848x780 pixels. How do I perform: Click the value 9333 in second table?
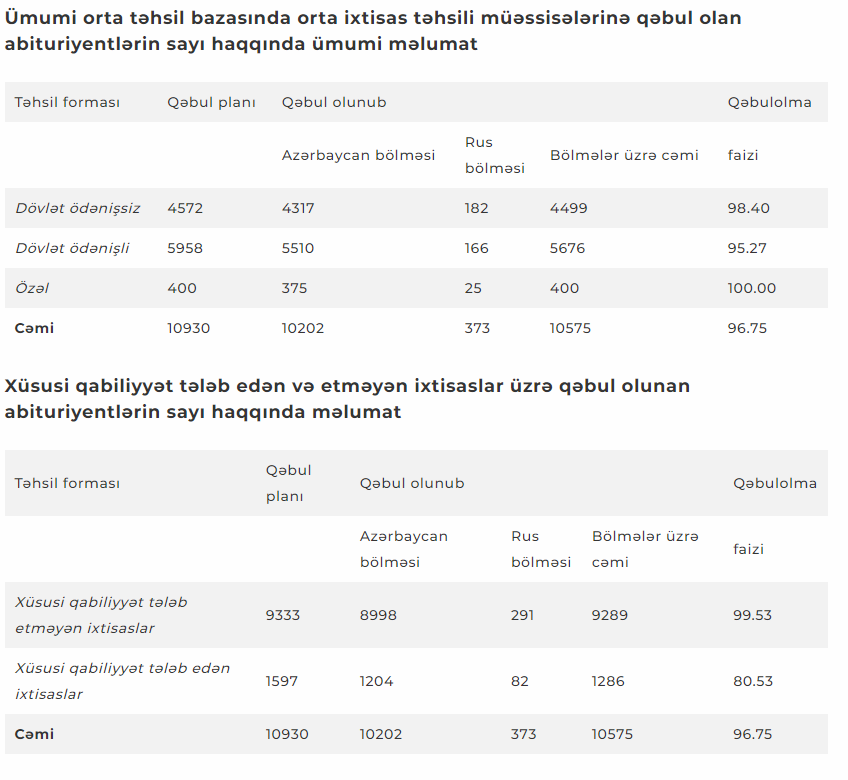click(283, 615)
